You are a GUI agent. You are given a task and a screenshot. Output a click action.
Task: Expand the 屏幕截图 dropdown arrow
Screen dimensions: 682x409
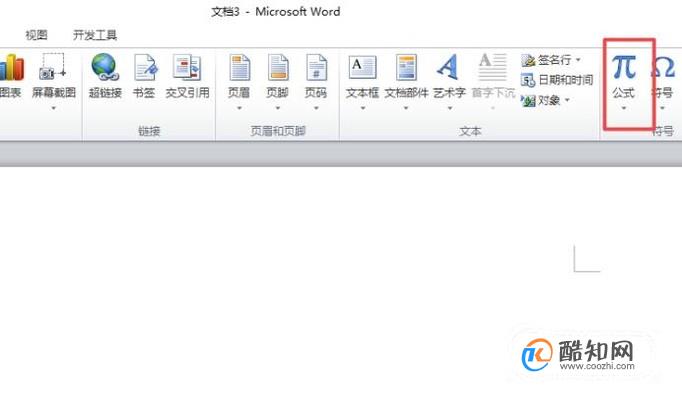pyautogui.click(x=53, y=107)
